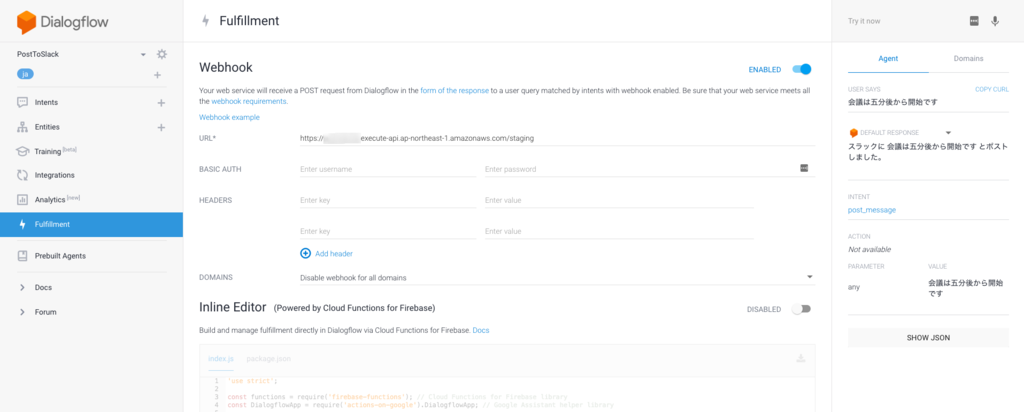Click the circled plus Add header icon
This screenshot has height=412, width=1024.
pos(306,253)
